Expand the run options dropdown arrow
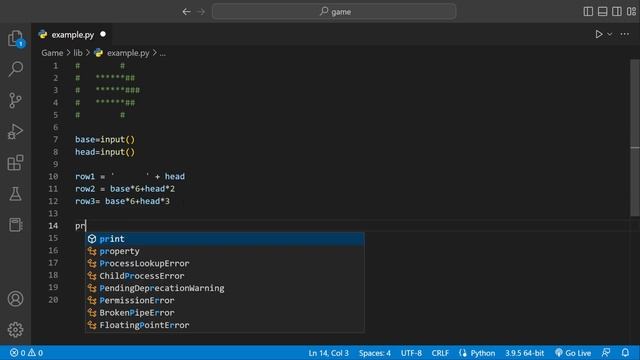 609,34
